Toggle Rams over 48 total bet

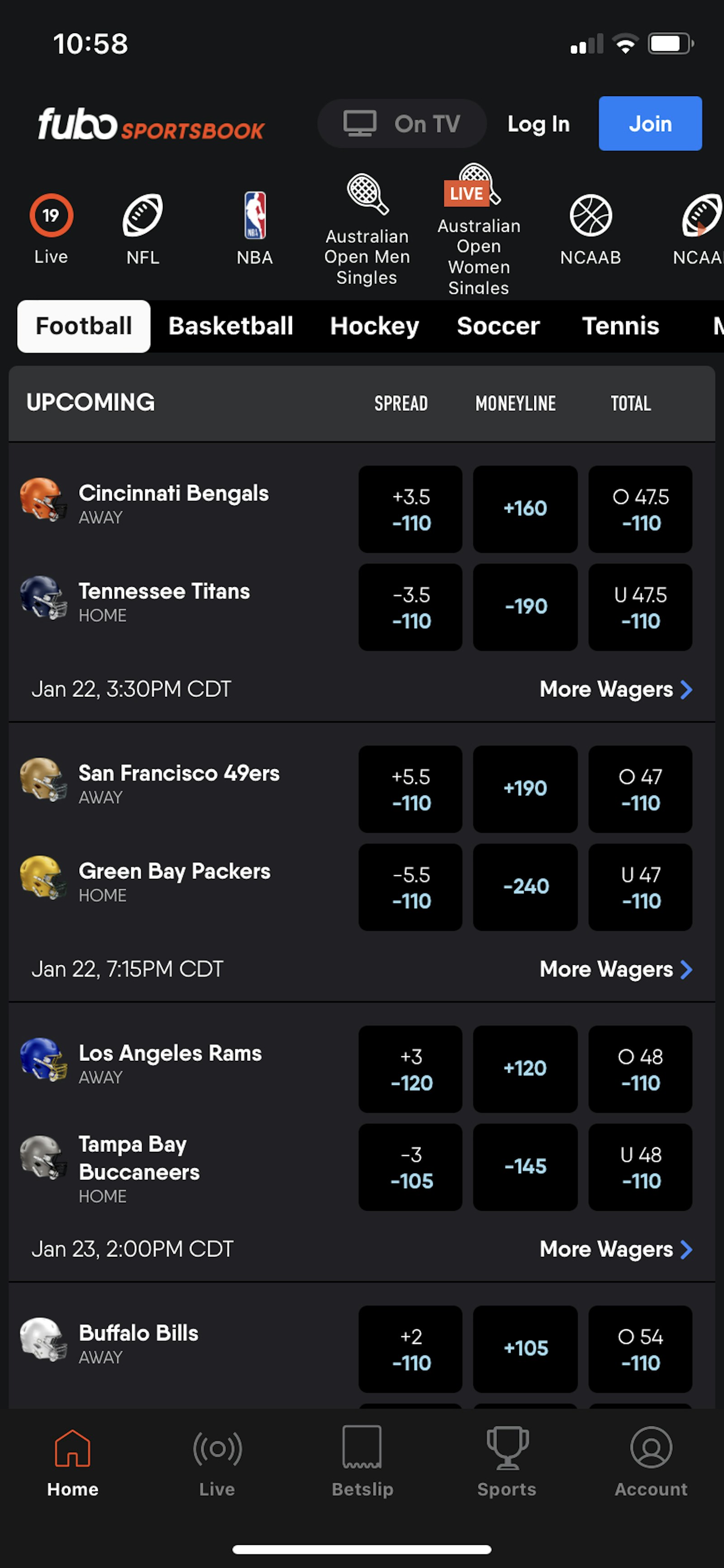[640, 1069]
